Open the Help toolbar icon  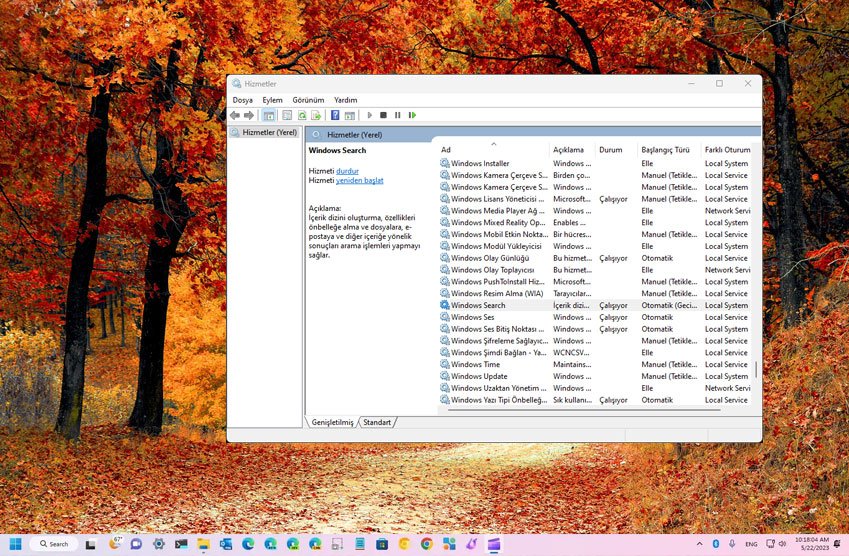335,116
